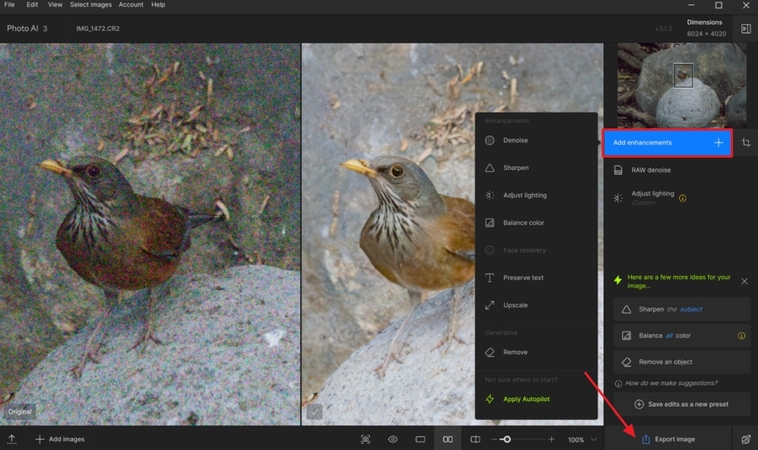Click the info icon beside Balance all color
Viewport: 758px width, 450px height.
point(742,335)
